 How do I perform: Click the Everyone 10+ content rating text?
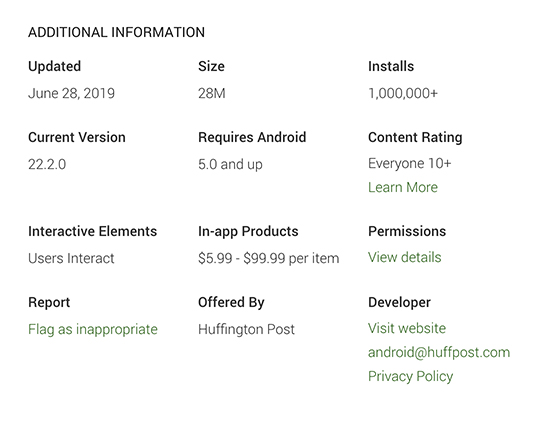pos(410,164)
